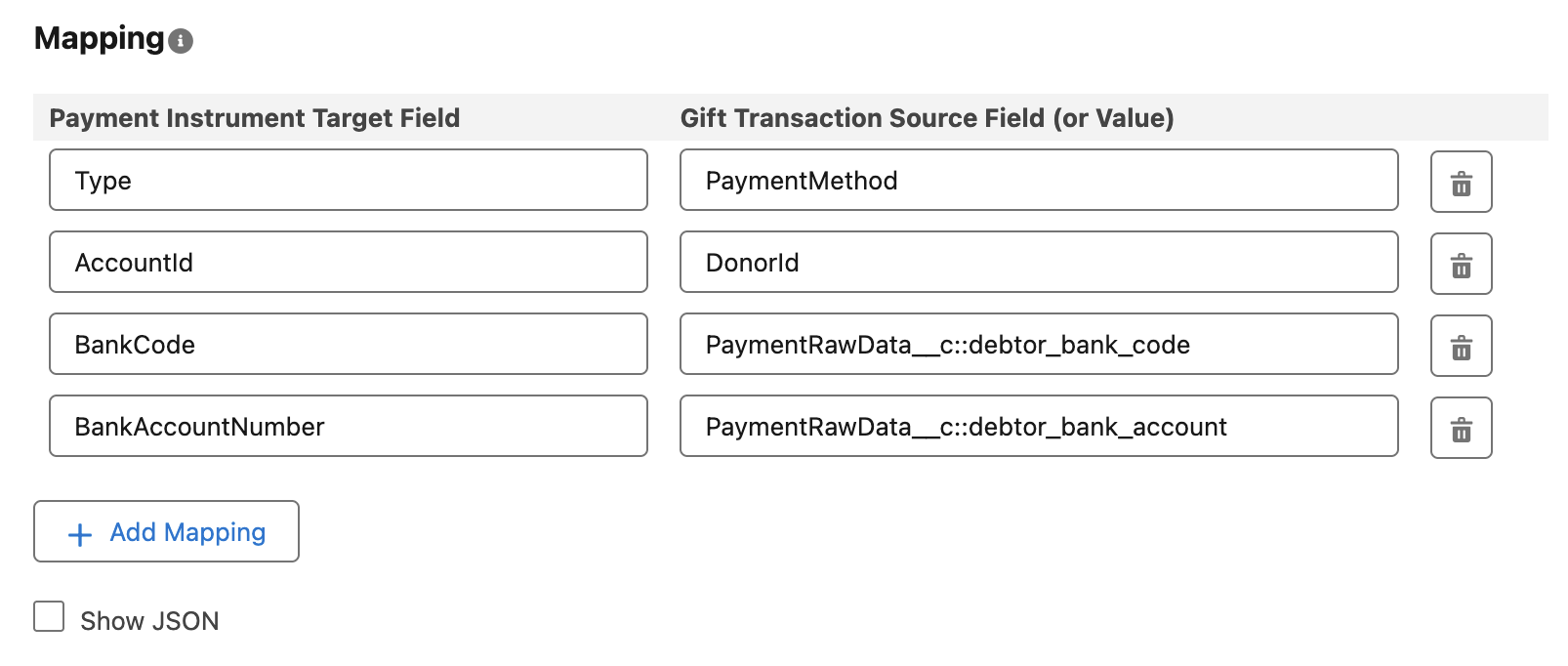The image size is (1568, 666).
Task: Click the Mapping section heading
Action: [100, 39]
